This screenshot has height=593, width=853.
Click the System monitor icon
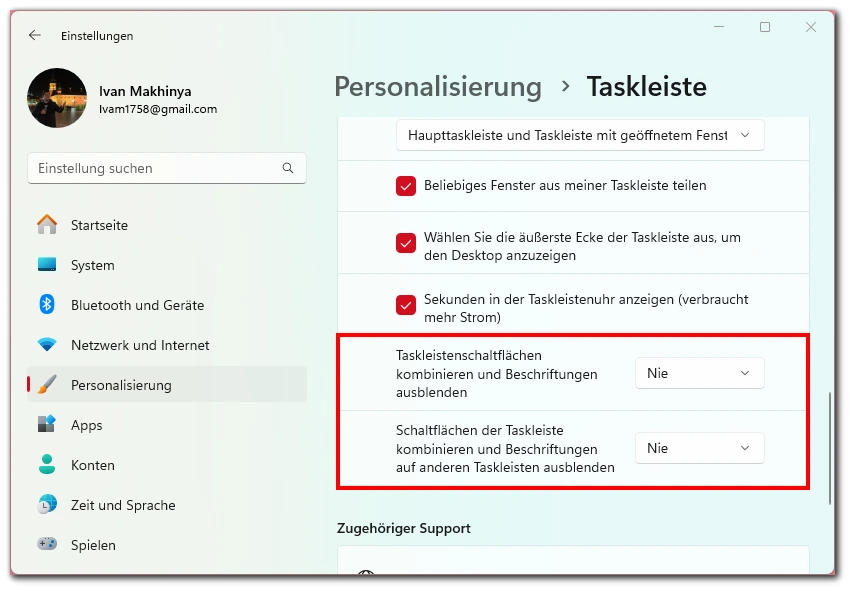[47, 264]
